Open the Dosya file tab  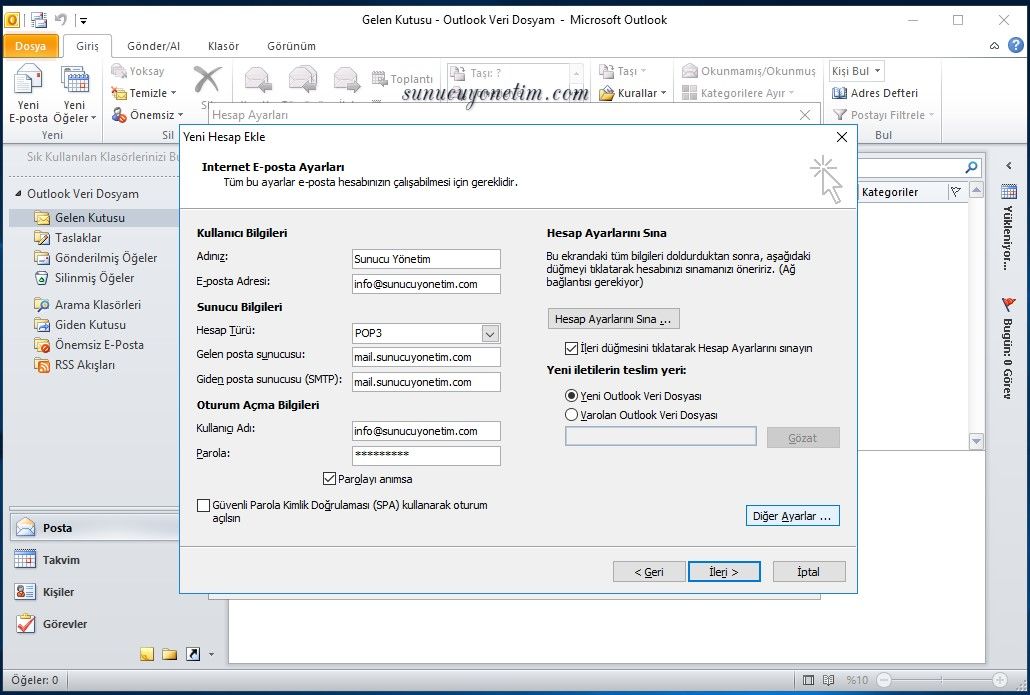coord(30,46)
